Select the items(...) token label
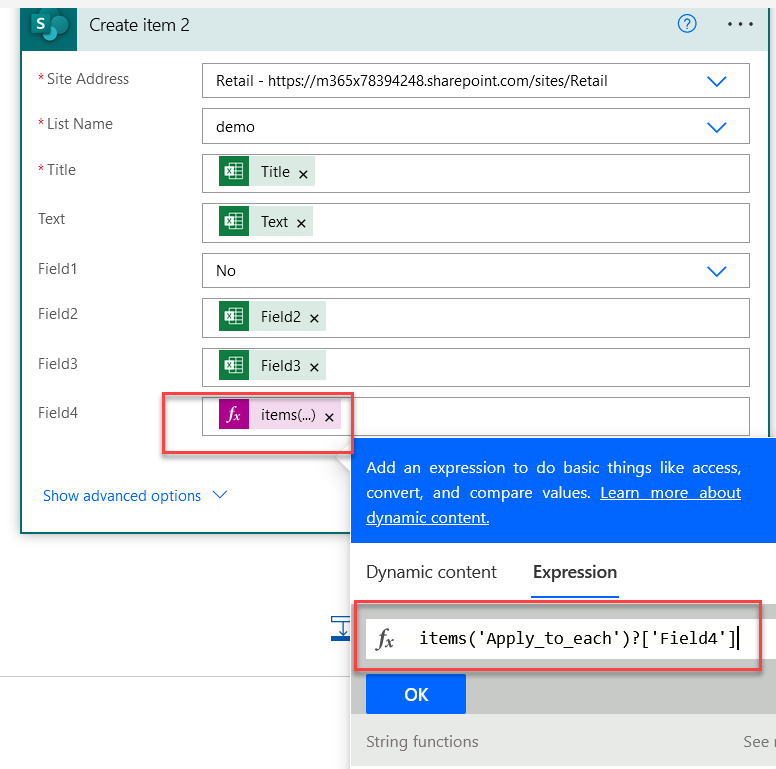Viewport: 776px width, 769px height. tap(288, 415)
